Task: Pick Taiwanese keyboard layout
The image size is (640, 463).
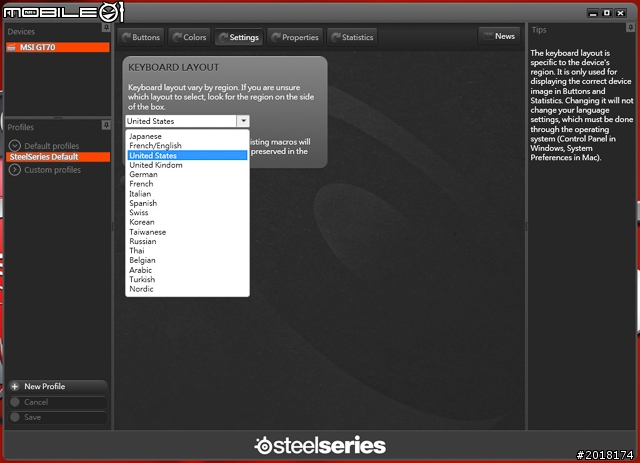Action: point(187,232)
